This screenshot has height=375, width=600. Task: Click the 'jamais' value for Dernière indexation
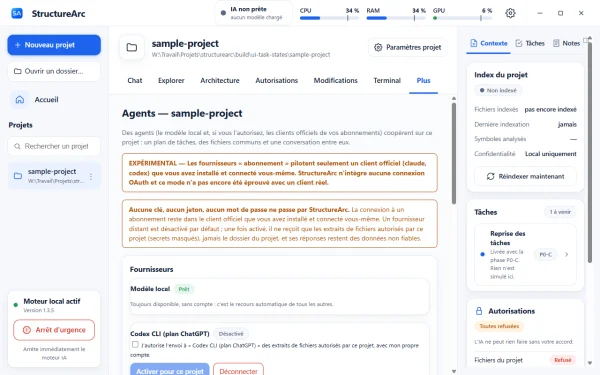point(567,124)
